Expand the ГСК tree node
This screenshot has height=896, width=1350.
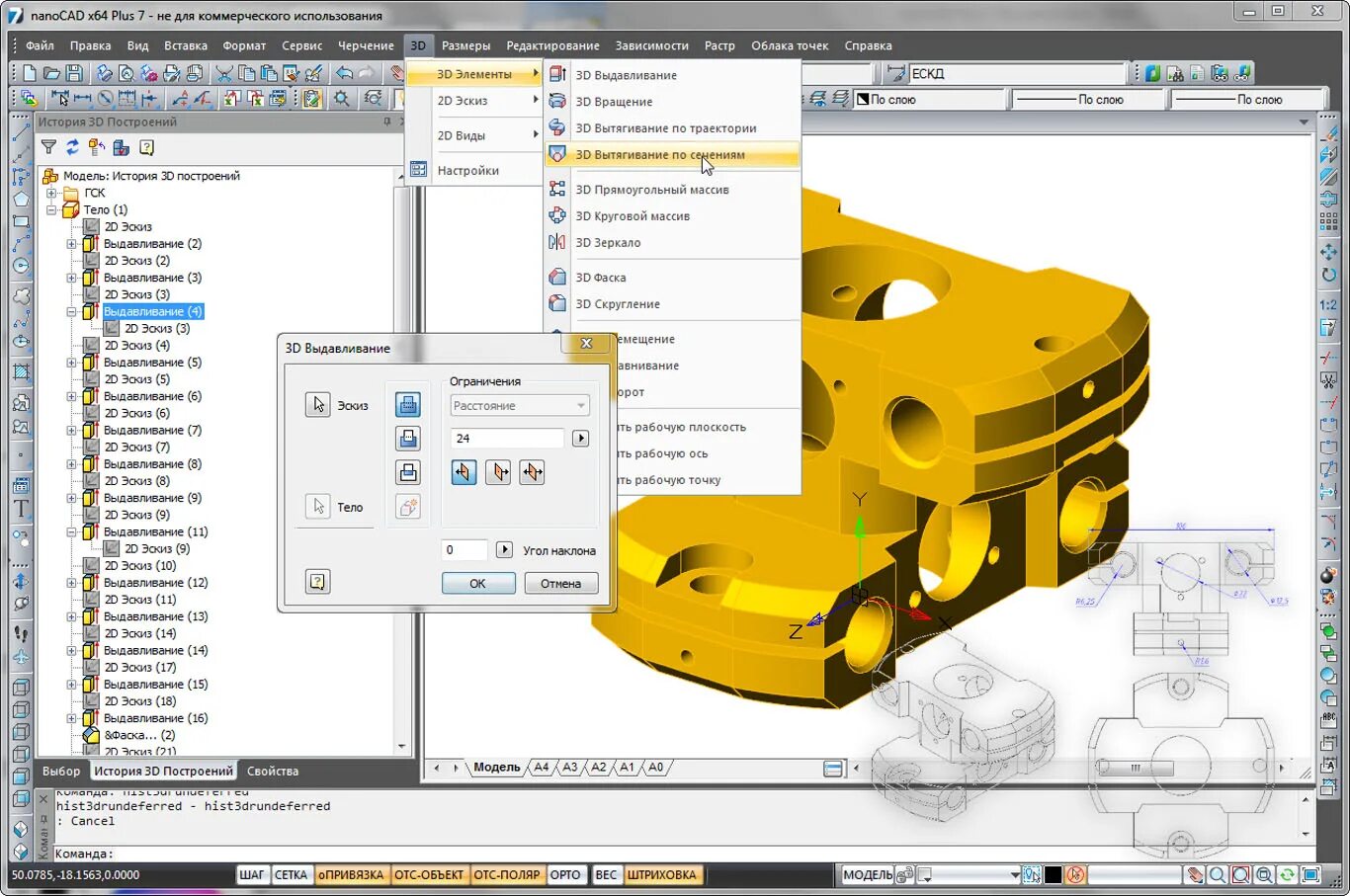click(x=51, y=193)
